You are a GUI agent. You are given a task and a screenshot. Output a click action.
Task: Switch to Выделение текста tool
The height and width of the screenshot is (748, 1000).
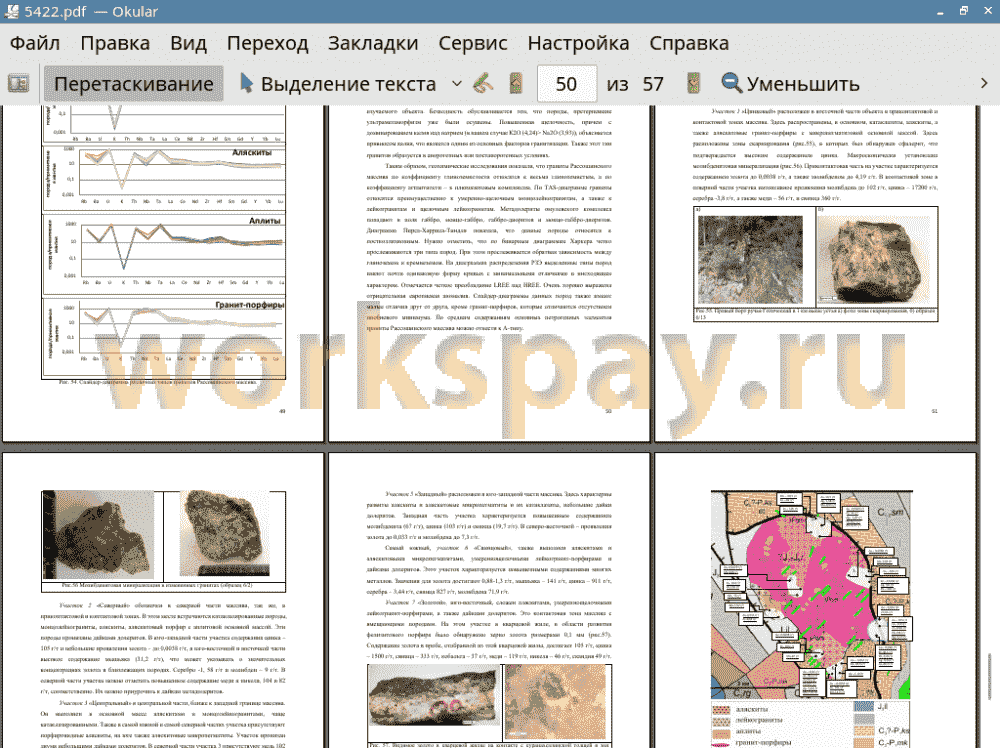(338, 84)
